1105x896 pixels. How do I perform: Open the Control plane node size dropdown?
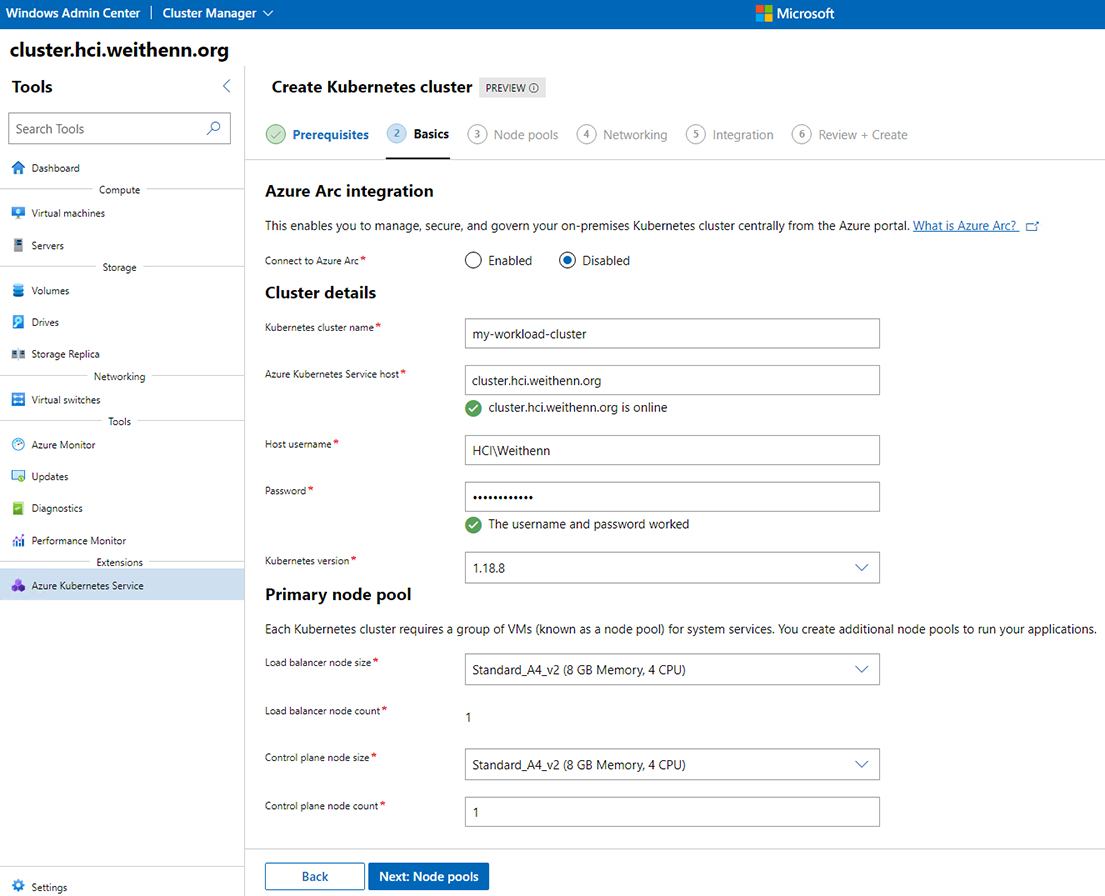672,764
